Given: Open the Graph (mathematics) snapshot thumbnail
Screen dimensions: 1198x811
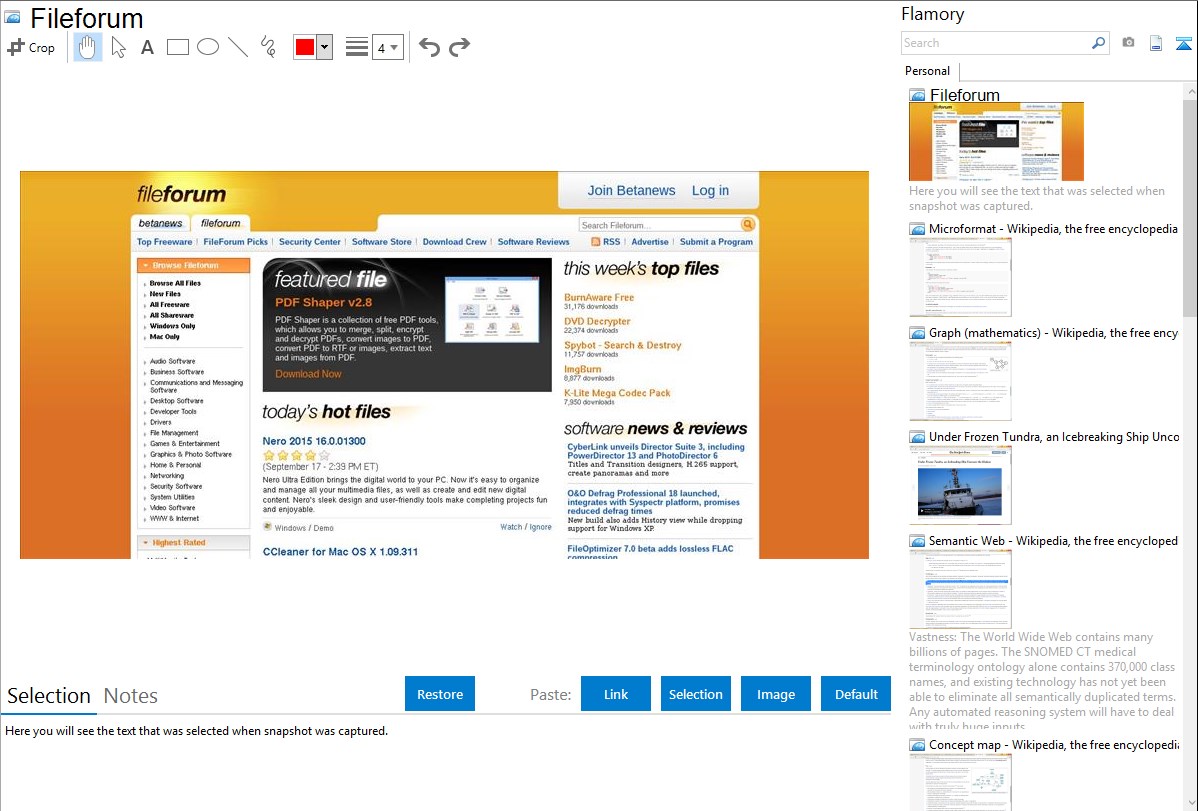Looking at the screenshot, I should [960, 381].
